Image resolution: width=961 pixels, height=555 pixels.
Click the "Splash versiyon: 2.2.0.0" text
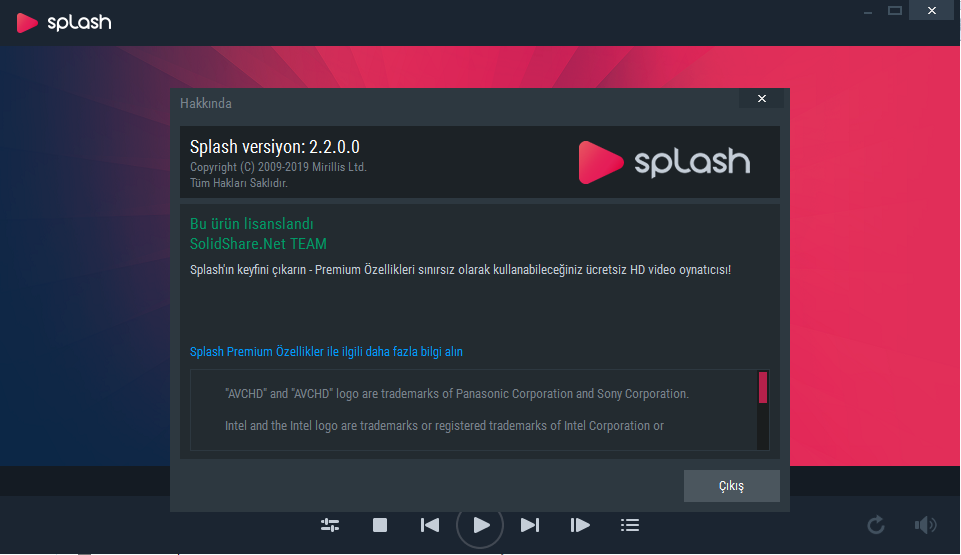(x=275, y=147)
